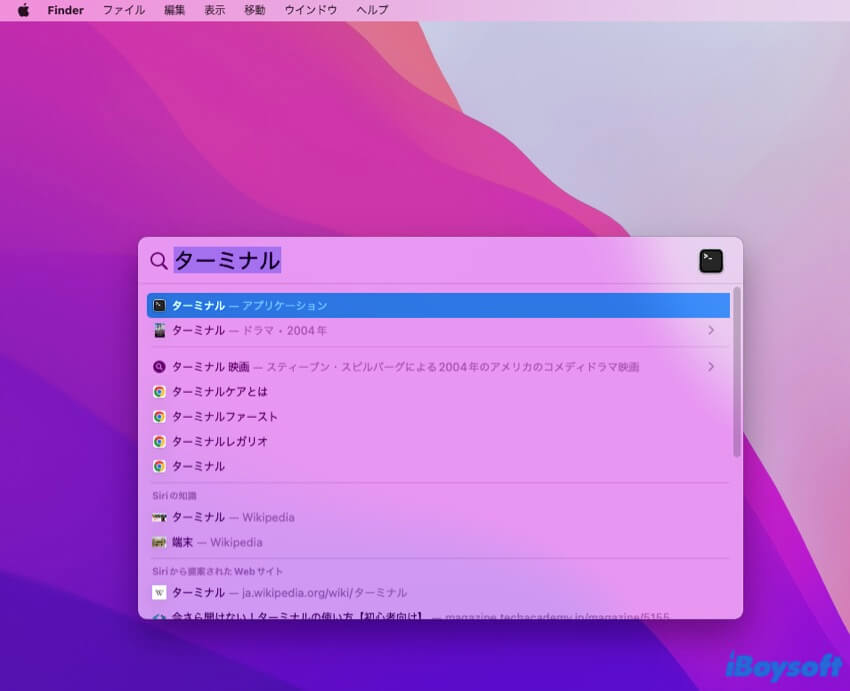Open the ja.wikipedia.org/wiki/ターミナル website result

[x=438, y=593]
